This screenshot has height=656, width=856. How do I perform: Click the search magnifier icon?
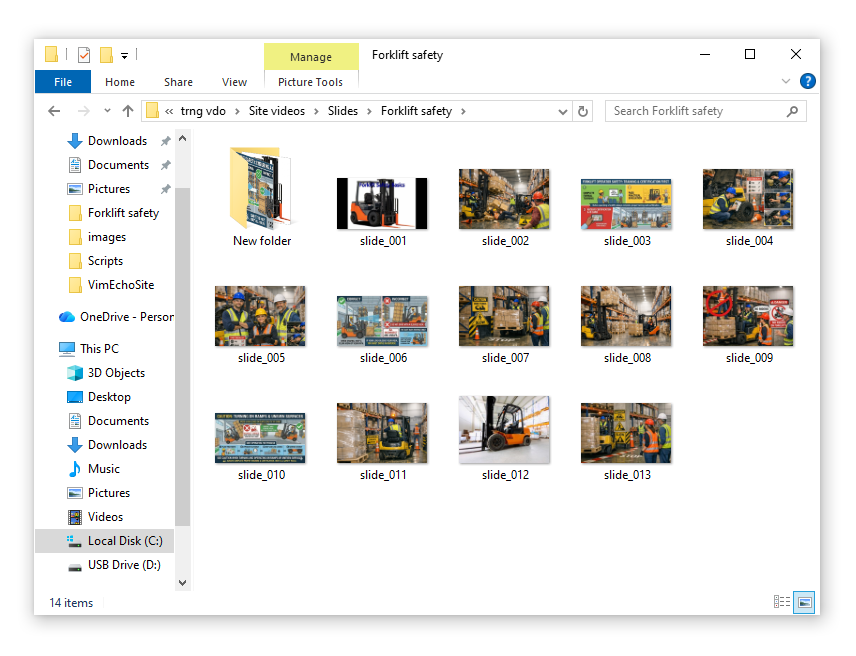click(792, 111)
